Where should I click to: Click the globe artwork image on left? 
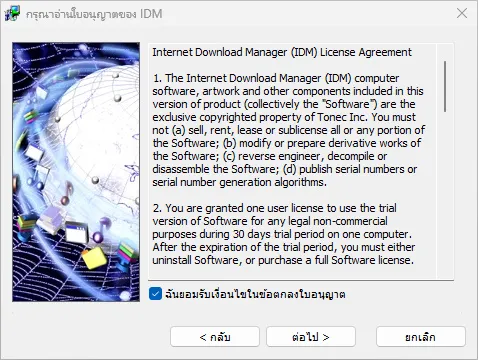click(76, 172)
